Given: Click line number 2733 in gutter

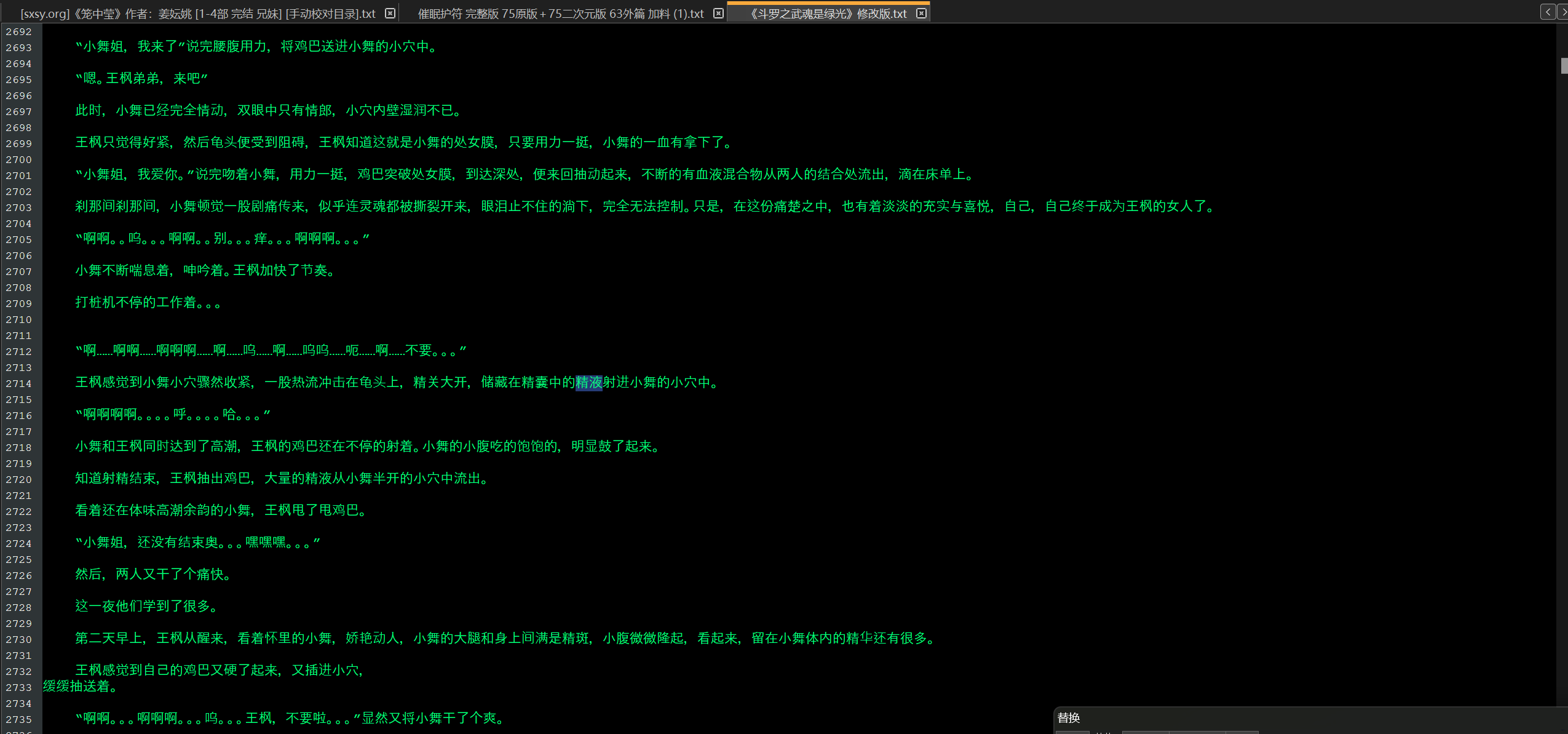Looking at the screenshot, I should [19, 688].
